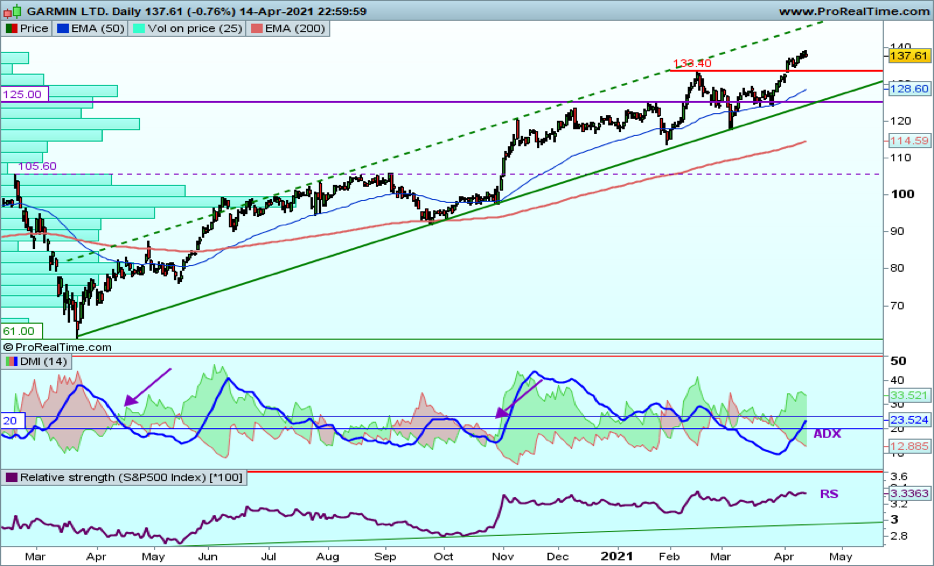Screen dimensions: 934x566
Task: Click the EMA 200 value tag 114.59
Action: [909, 141]
